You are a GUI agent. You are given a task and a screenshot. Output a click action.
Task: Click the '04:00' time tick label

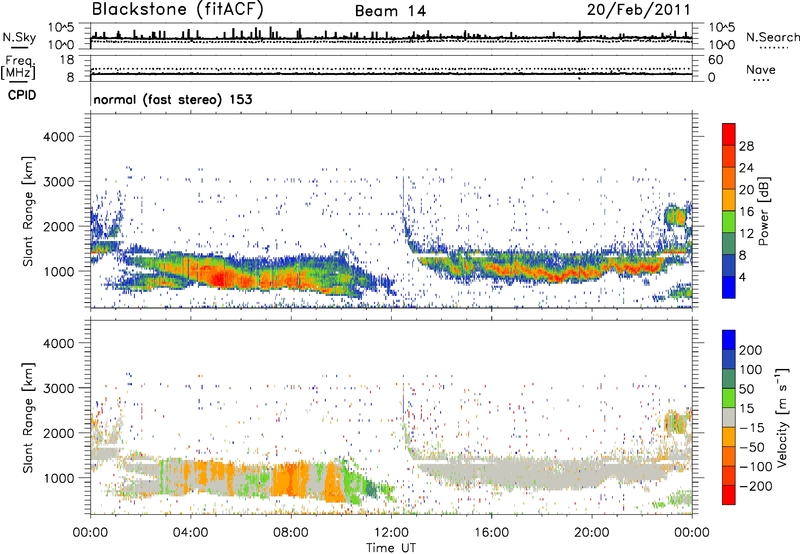190,533
